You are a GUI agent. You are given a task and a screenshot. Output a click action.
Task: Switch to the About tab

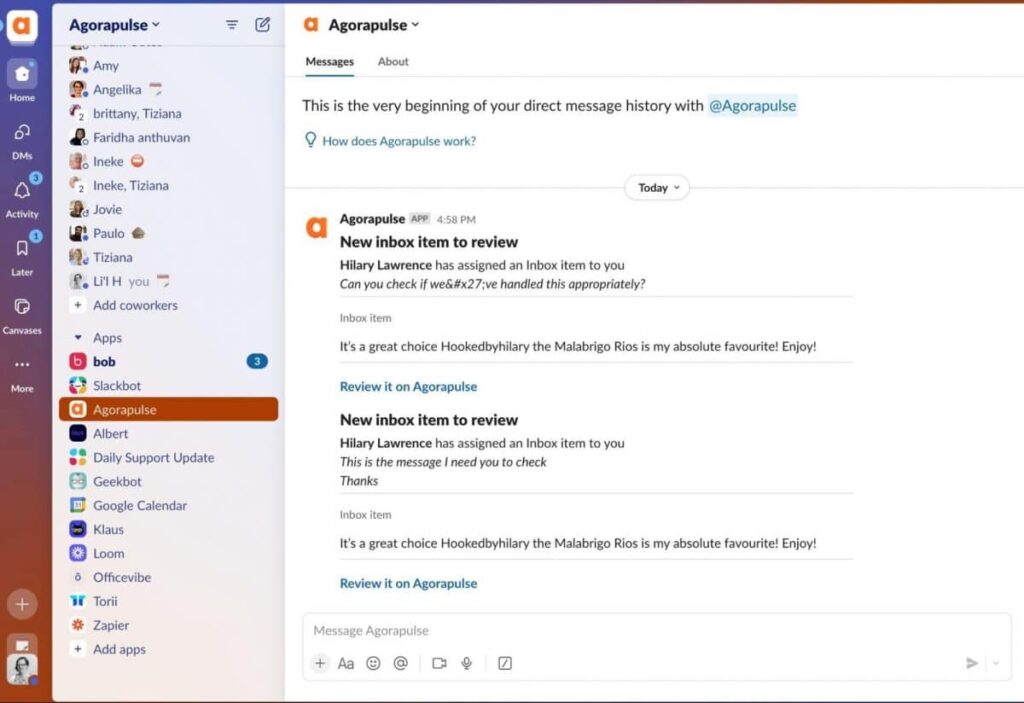click(393, 61)
